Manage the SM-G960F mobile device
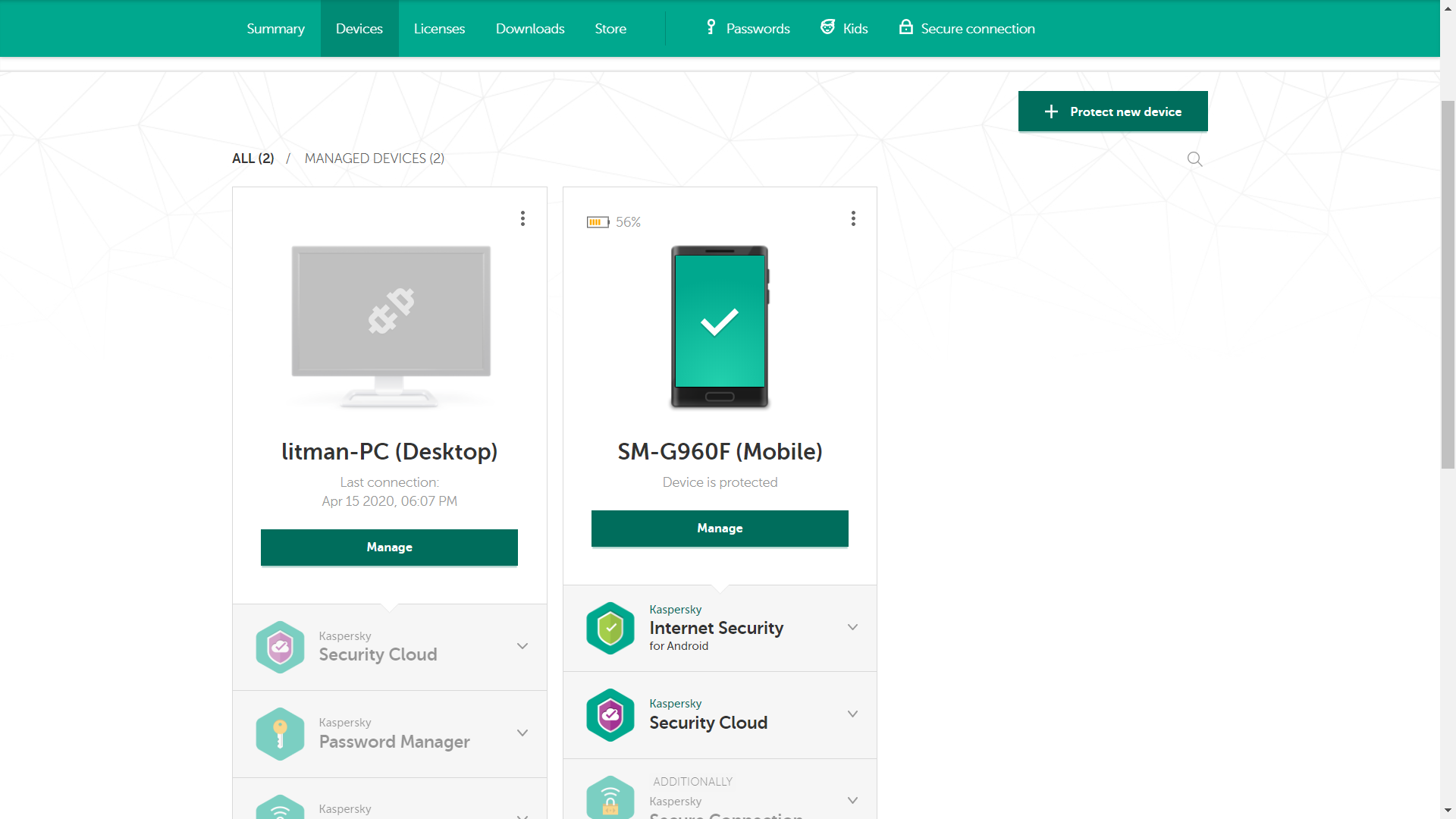The image size is (1456, 819). pyautogui.click(x=720, y=528)
